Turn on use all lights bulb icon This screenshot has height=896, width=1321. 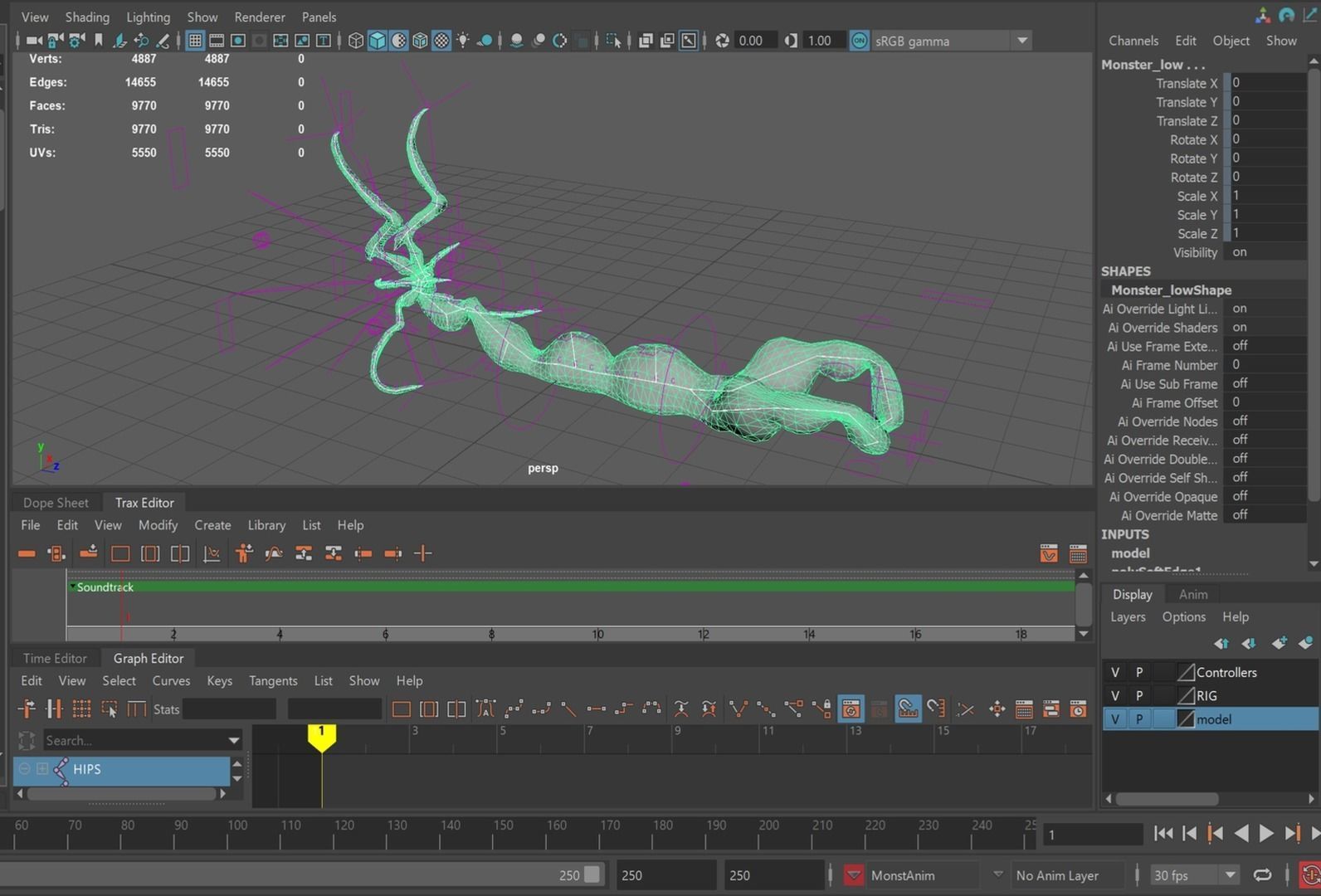[463, 40]
